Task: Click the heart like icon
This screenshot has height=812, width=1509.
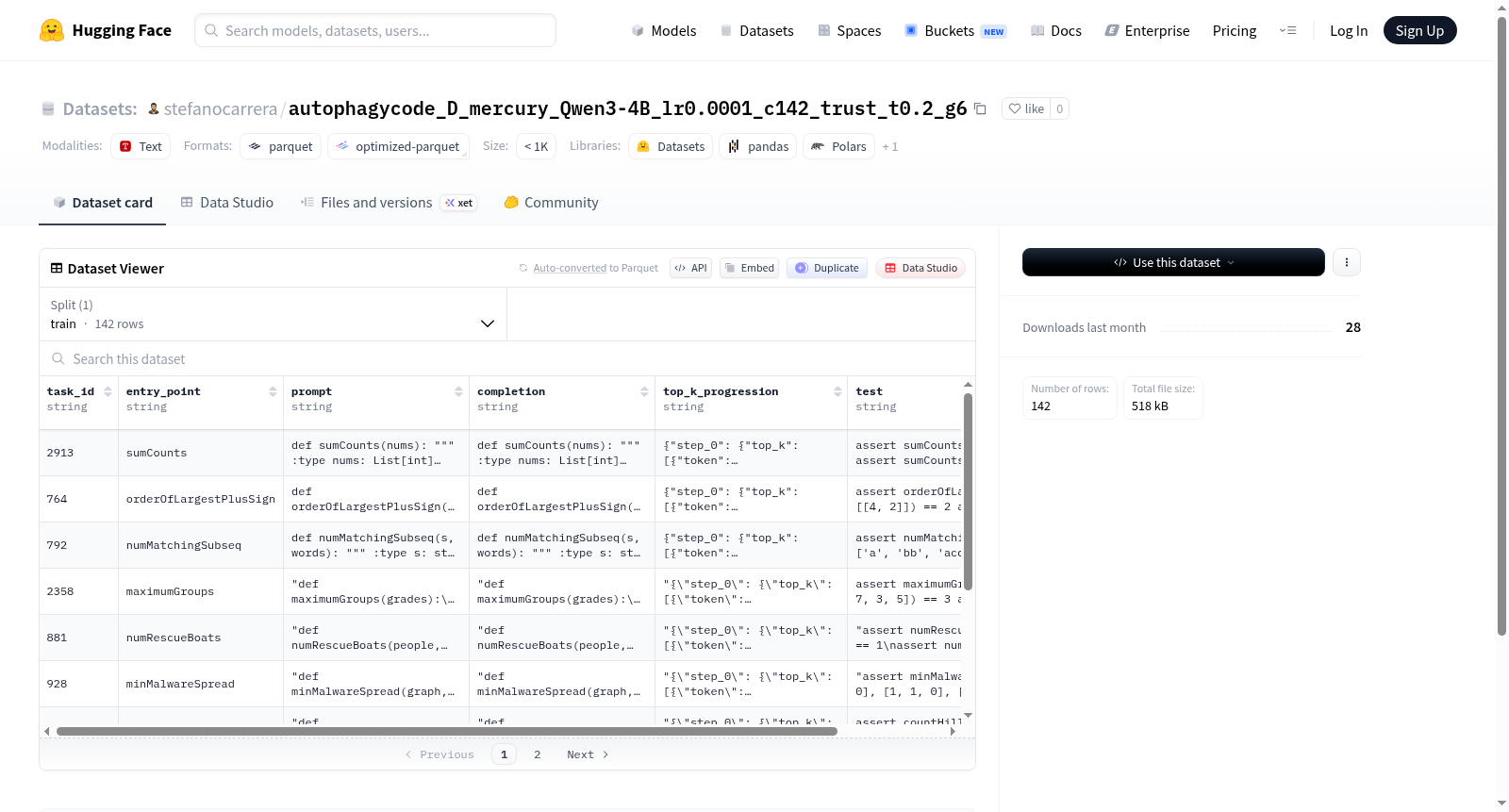Action: coord(1015,108)
